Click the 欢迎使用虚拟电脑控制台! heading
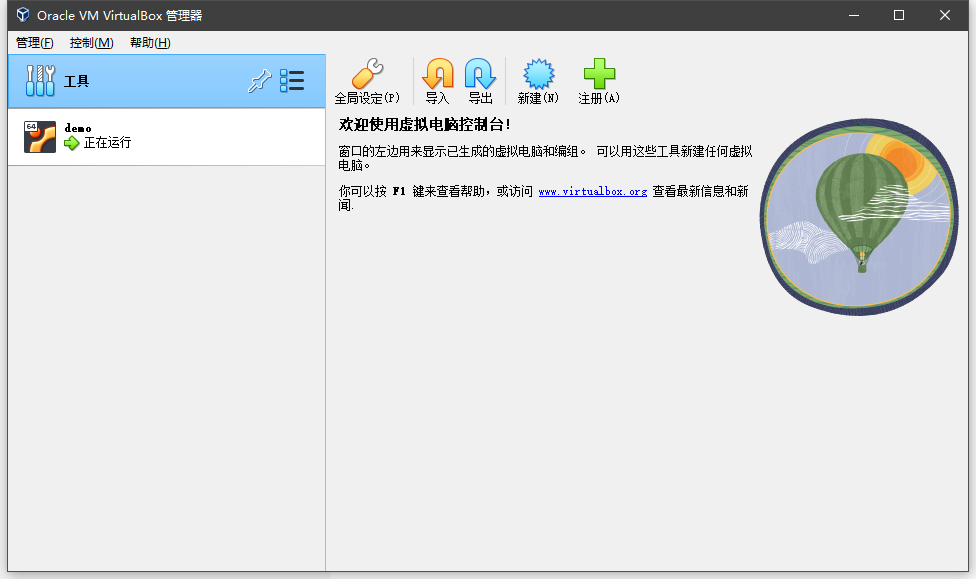Viewport: 976px width, 579px height. (425, 125)
